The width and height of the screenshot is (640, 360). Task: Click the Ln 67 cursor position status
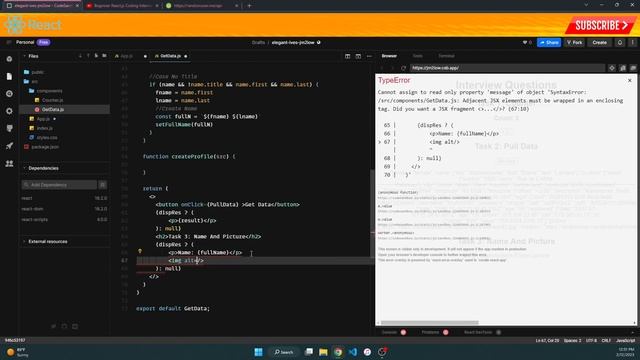point(547,340)
